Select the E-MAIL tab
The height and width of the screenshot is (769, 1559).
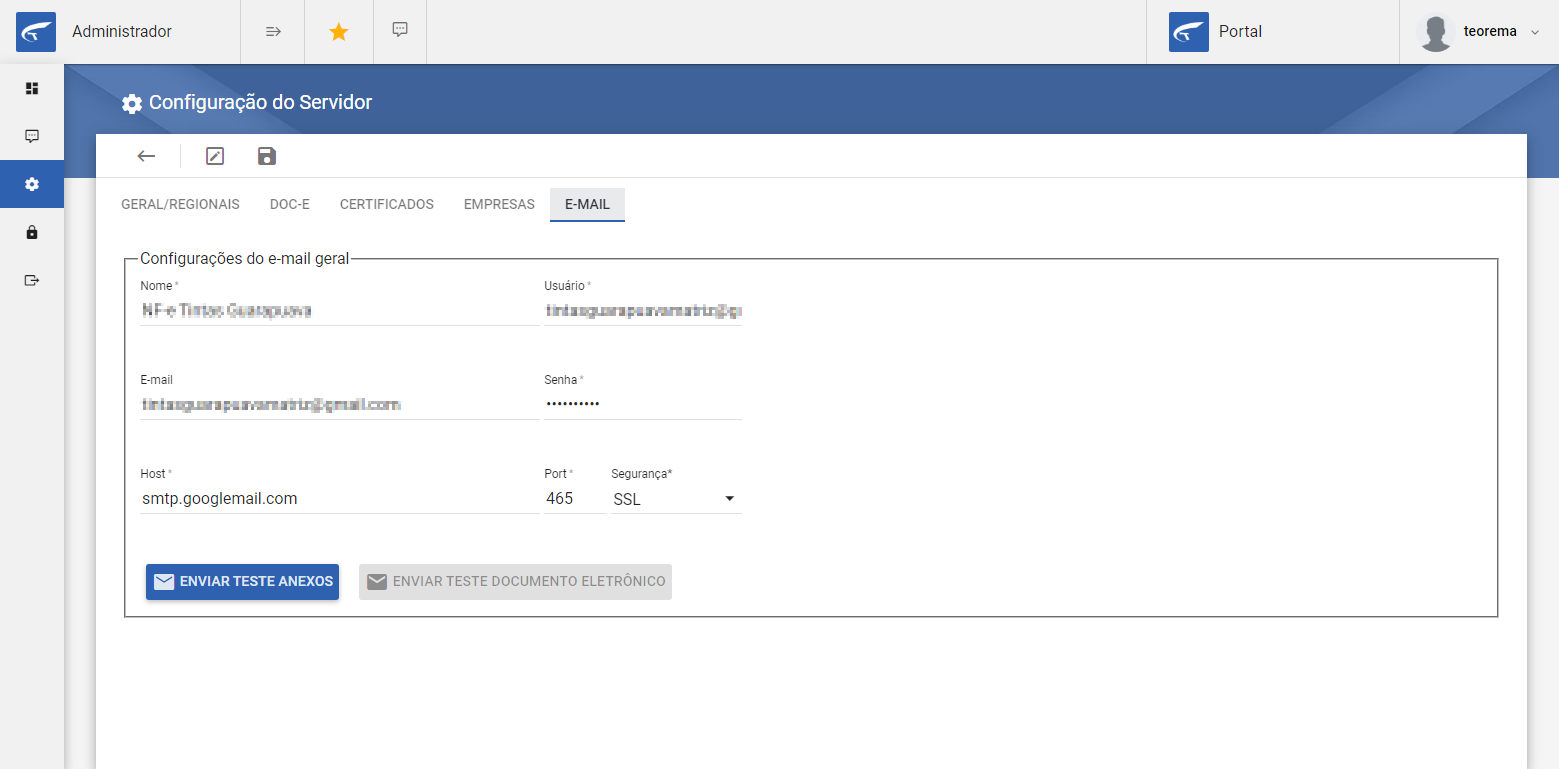click(x=587, y=204)
